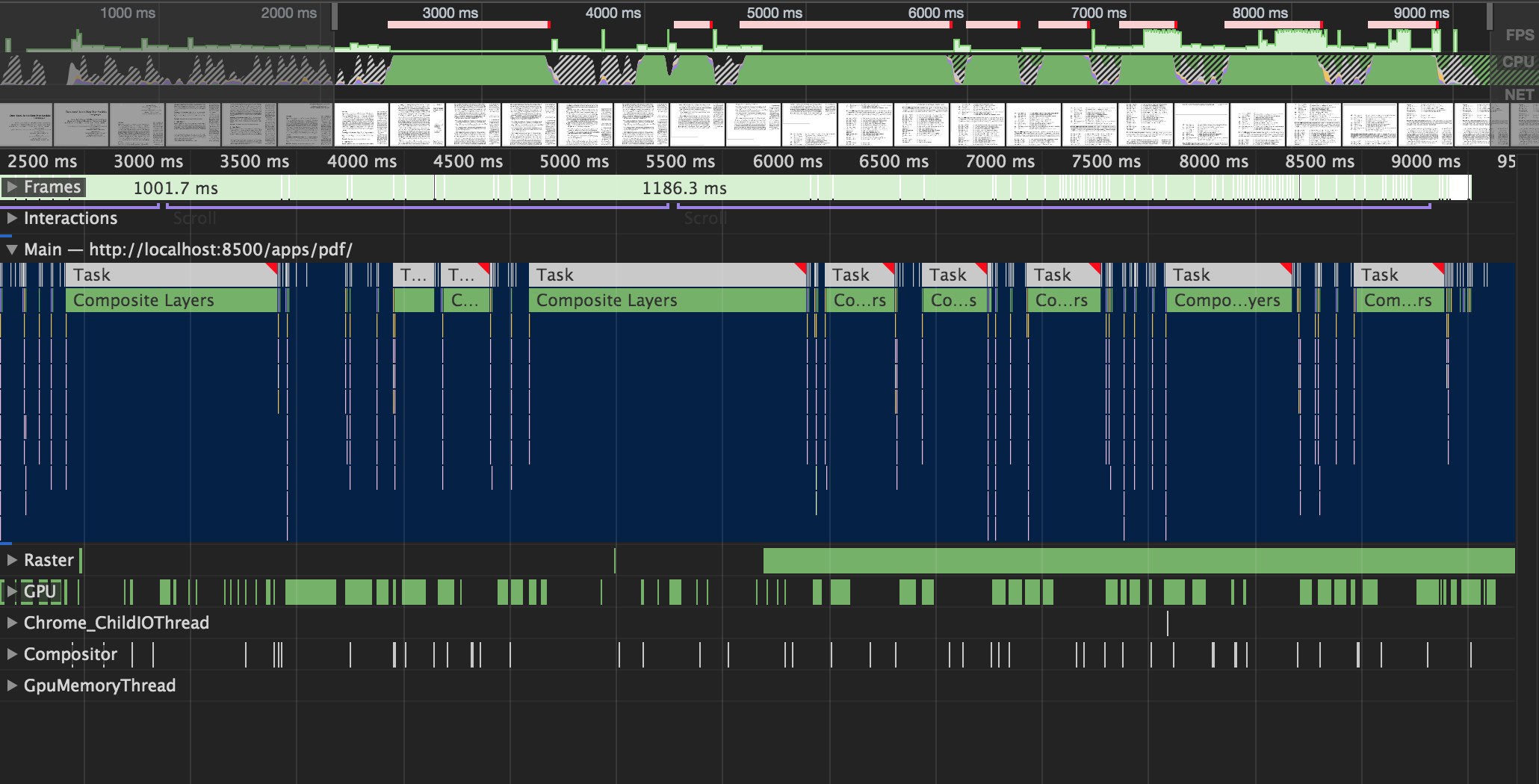Open the first filmstrip screenshot thumbnail

coord(27,124)
